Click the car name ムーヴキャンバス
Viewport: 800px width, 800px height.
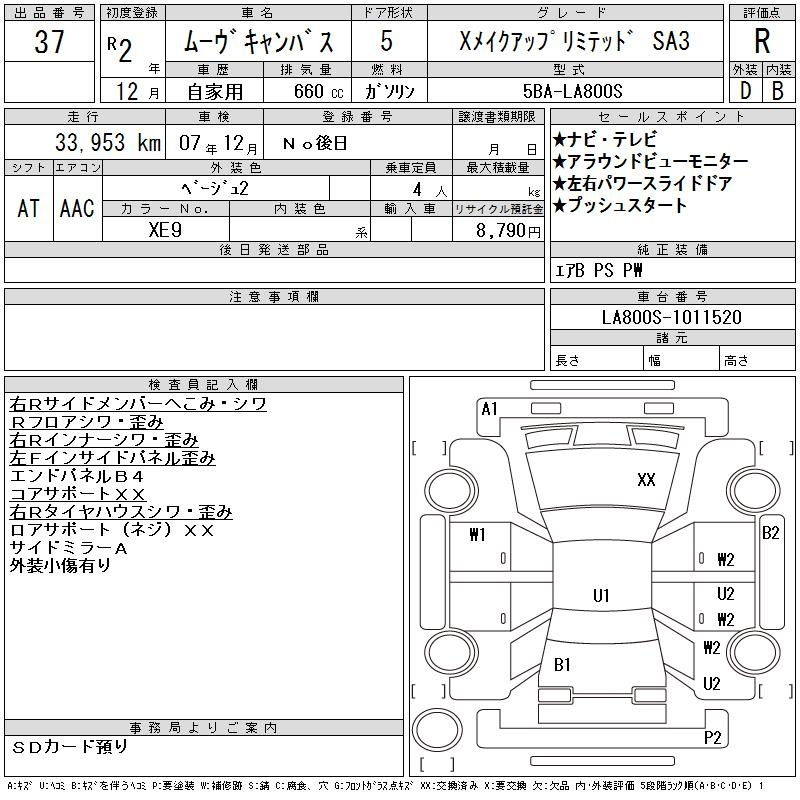point(258,41)
